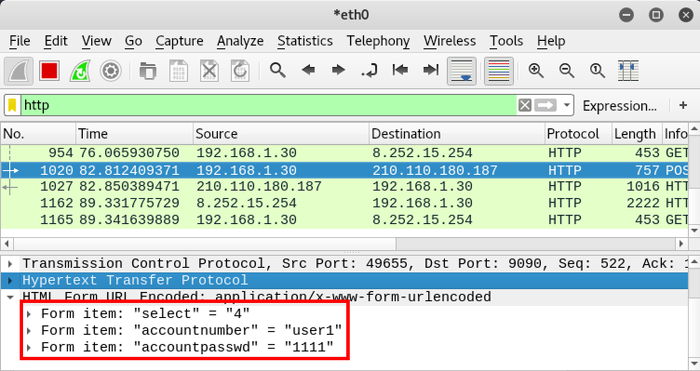Viewport: 700px width, 371px height.
Task: Open display filter history dropdown
Action: (x=567, y=106)
